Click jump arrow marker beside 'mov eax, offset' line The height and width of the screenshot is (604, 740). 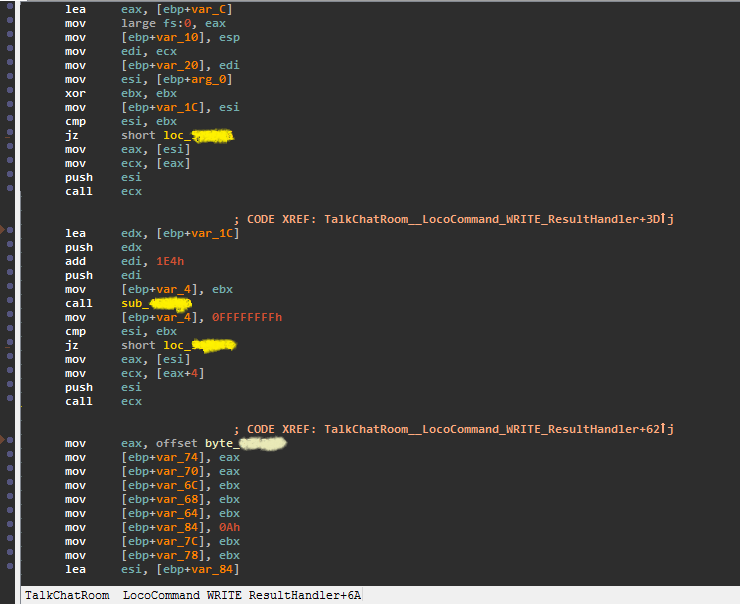coord(5,441)
